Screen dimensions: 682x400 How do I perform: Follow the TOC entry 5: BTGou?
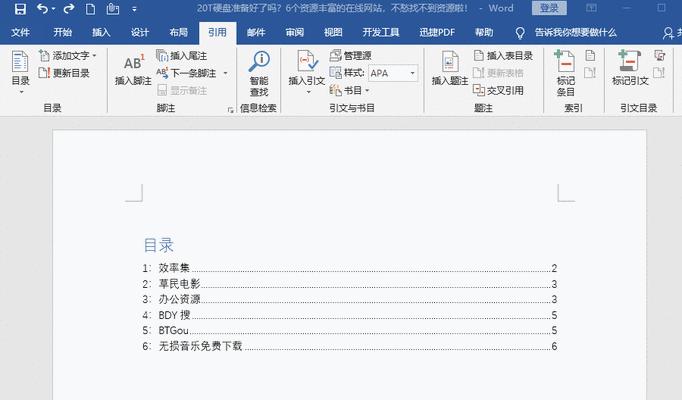pos(350,330)
